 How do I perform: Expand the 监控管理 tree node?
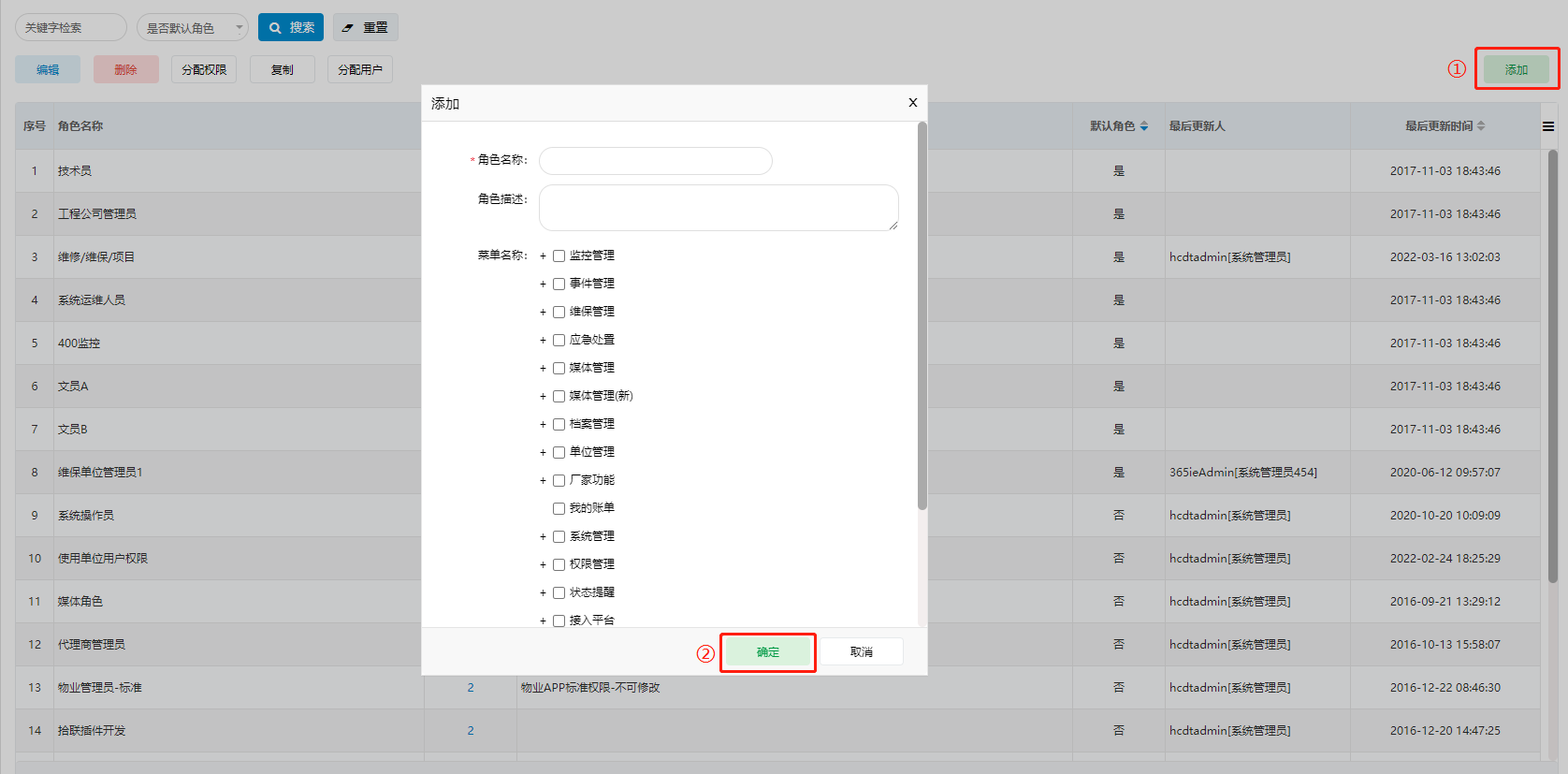(x=543, y=256)
